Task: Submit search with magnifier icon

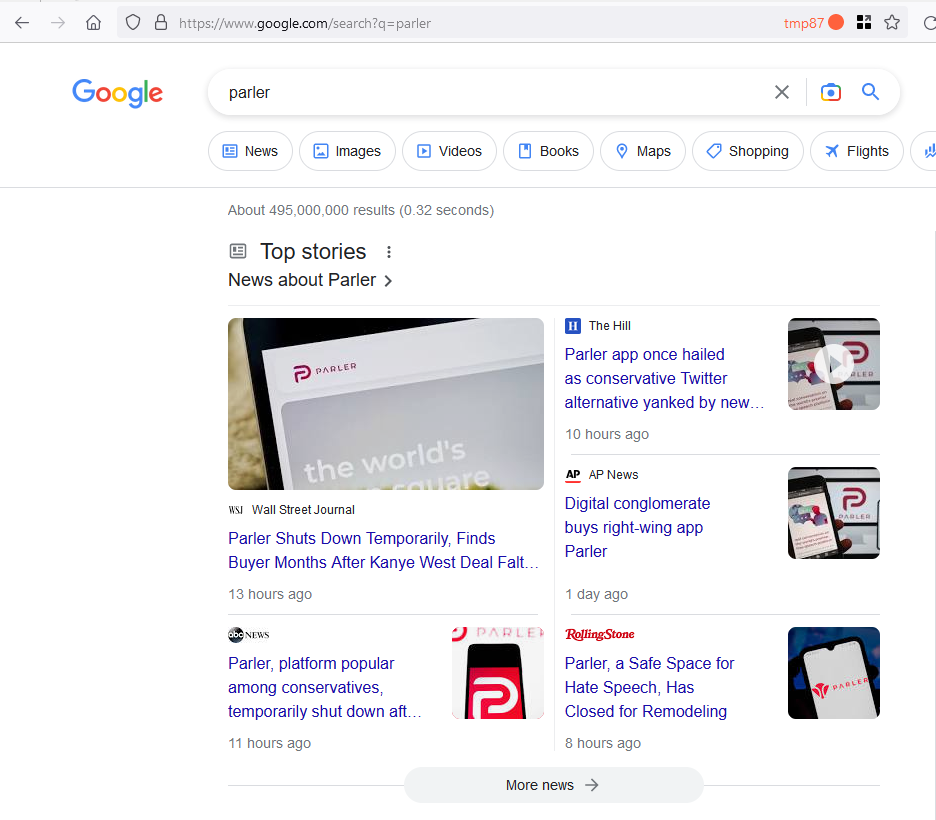Action: click(x=870, y=91)
